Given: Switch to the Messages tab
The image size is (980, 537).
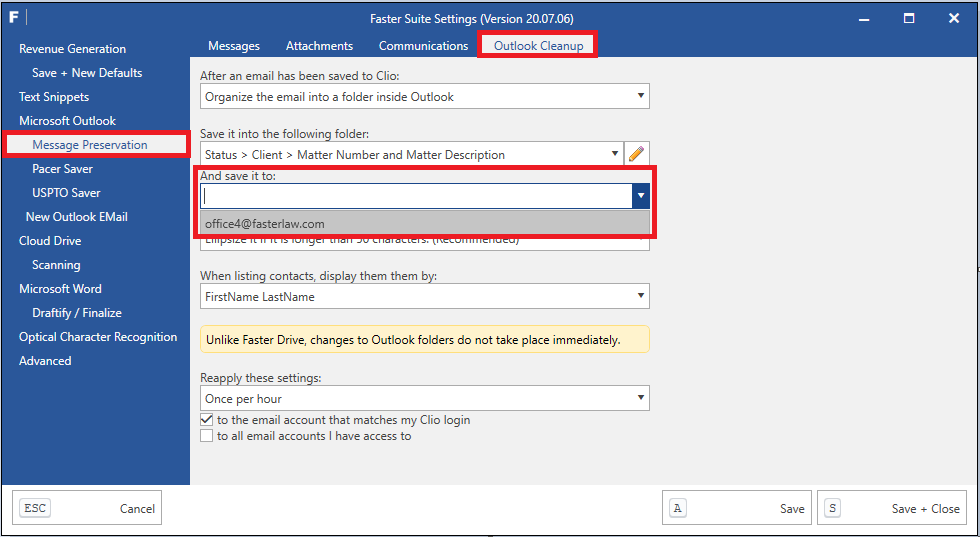Looking at the screenshot, I should coord(234,46).
